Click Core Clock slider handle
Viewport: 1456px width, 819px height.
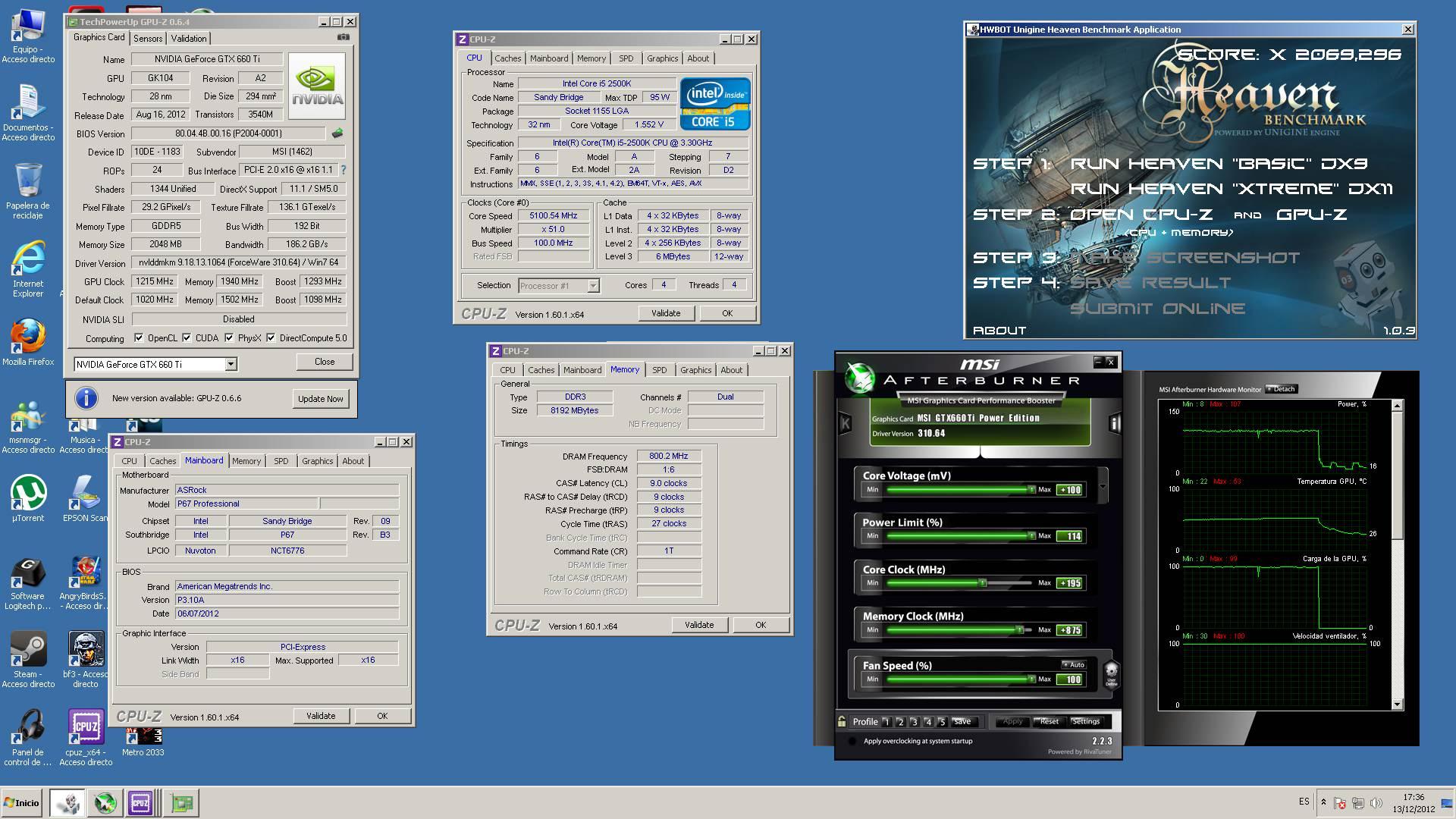pos(982,583)
